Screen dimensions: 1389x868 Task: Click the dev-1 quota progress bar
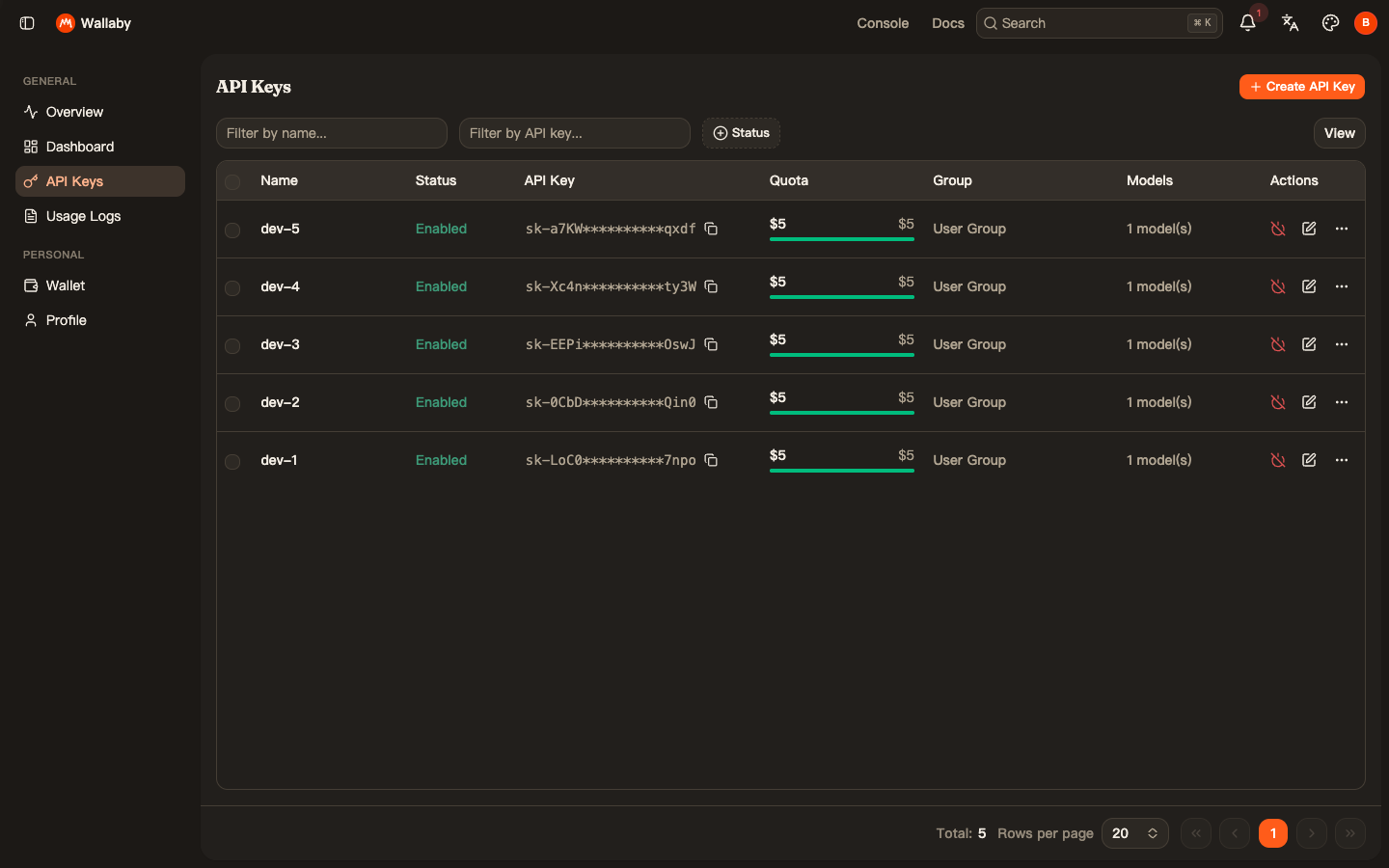(x=842, y=471)
